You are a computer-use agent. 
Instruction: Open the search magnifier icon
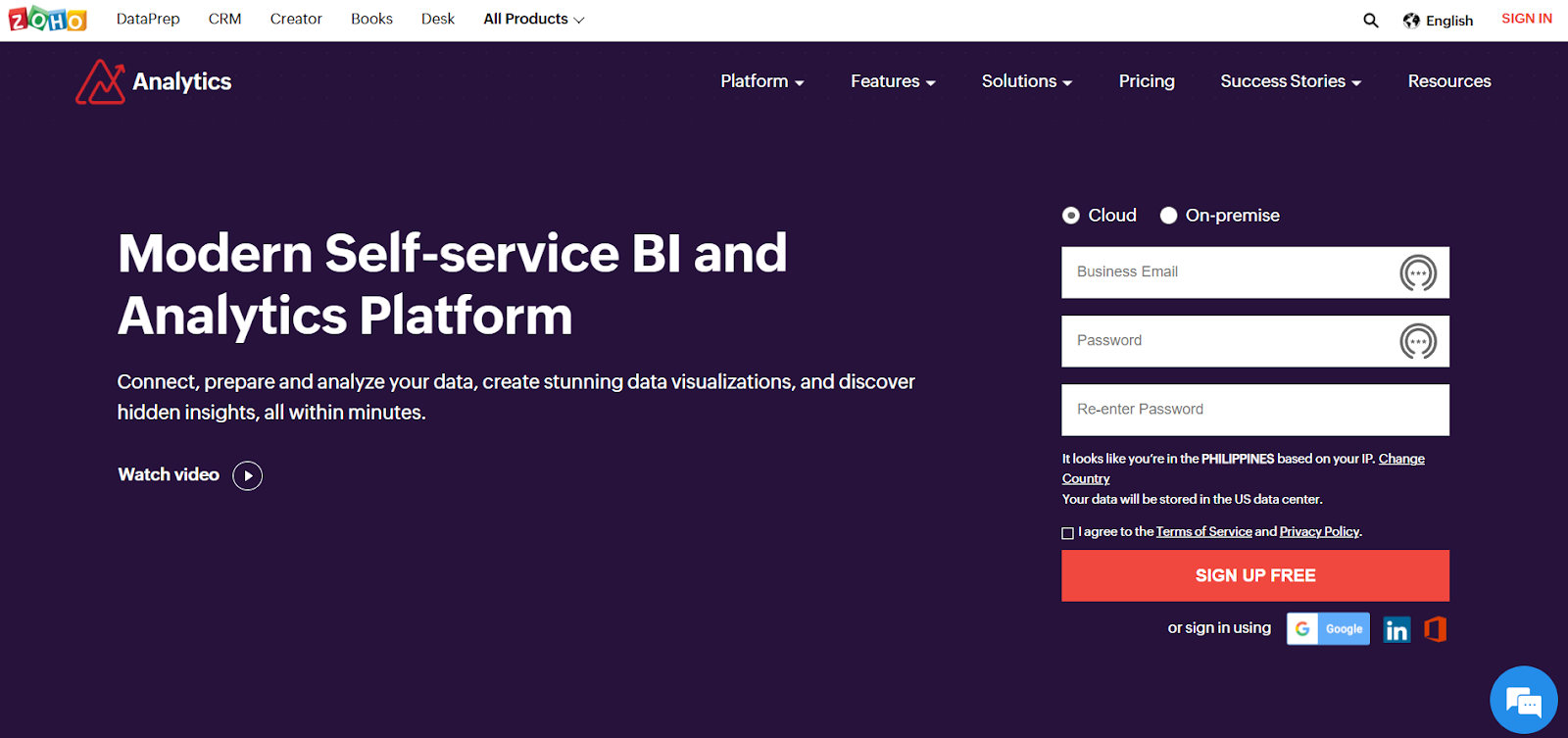[x=1370, y=21]
